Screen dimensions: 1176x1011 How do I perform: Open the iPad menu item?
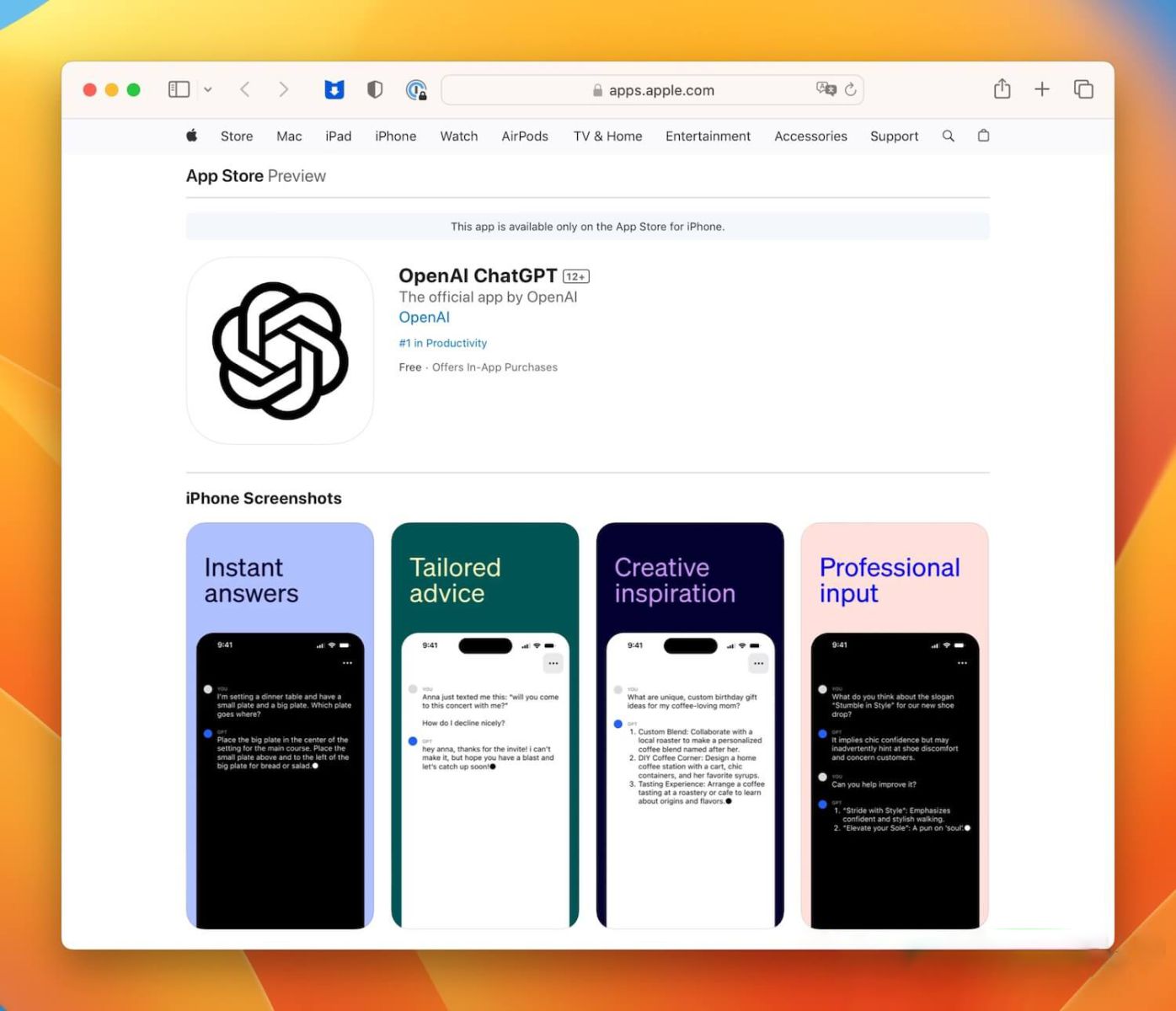point(339,136)
